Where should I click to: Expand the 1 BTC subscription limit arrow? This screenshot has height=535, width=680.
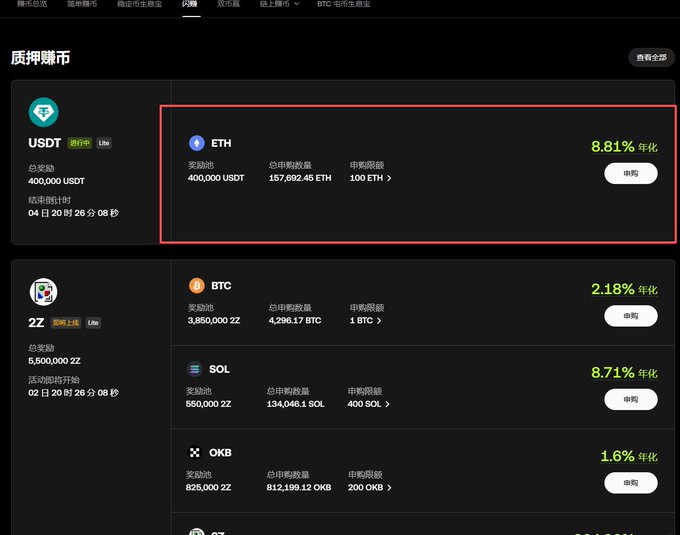point(379,321)
